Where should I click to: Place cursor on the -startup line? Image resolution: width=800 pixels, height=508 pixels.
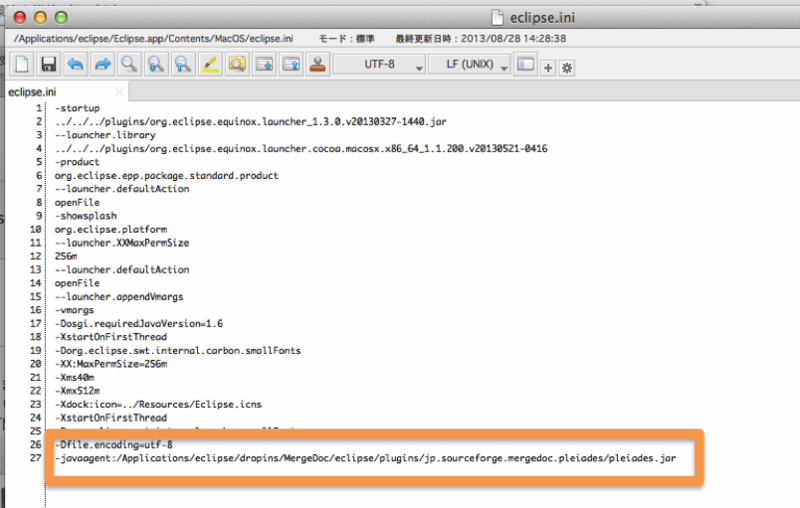point(77,108)
